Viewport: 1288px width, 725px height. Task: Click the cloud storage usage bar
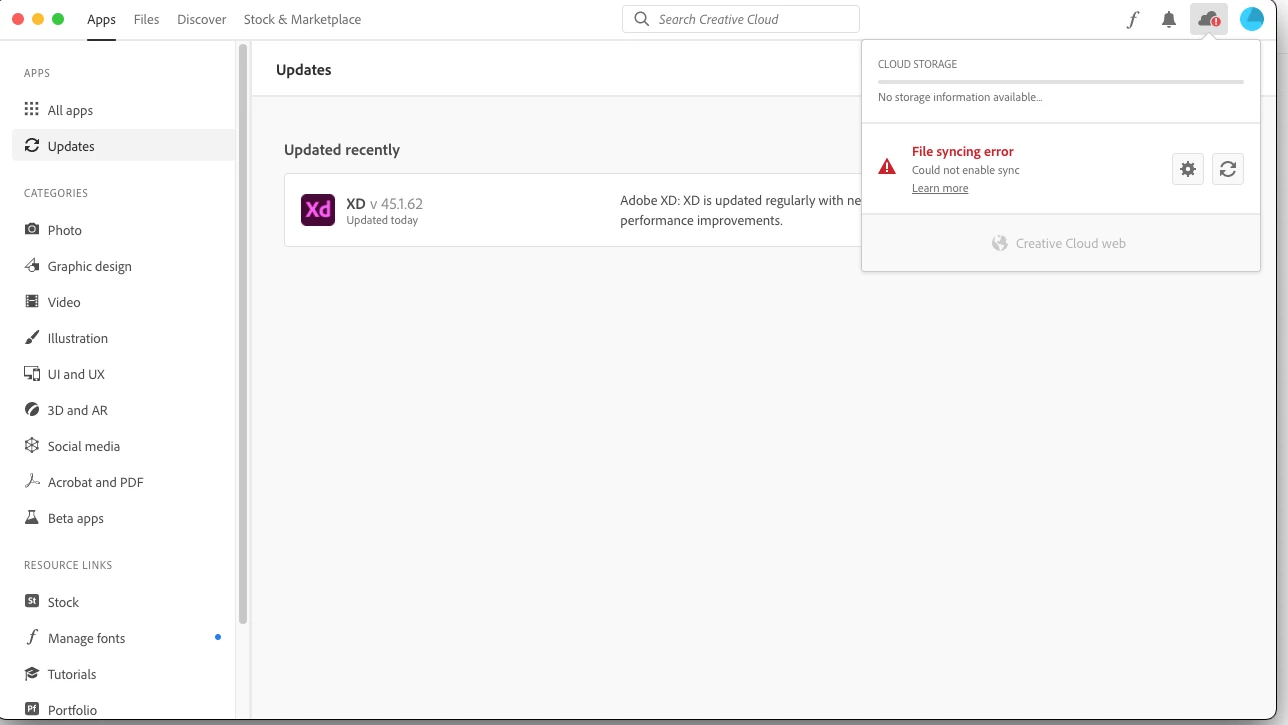pos(1061,82)
